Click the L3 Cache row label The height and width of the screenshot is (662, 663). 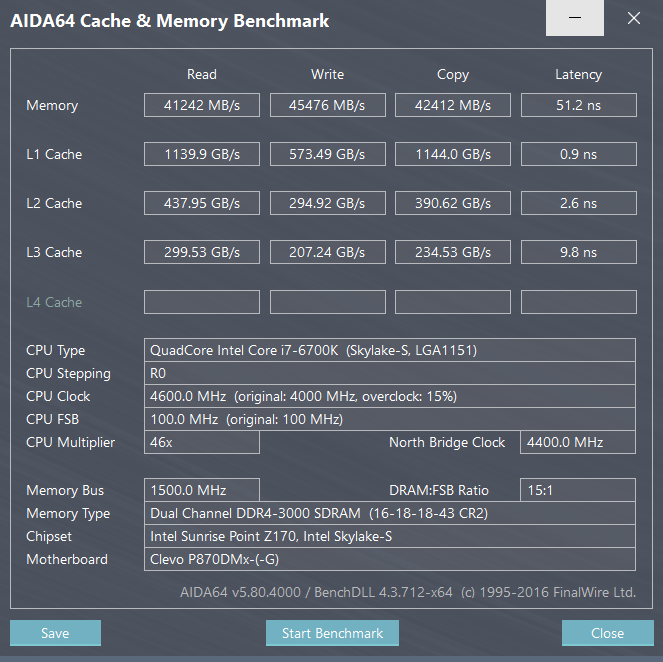point(54,252)
